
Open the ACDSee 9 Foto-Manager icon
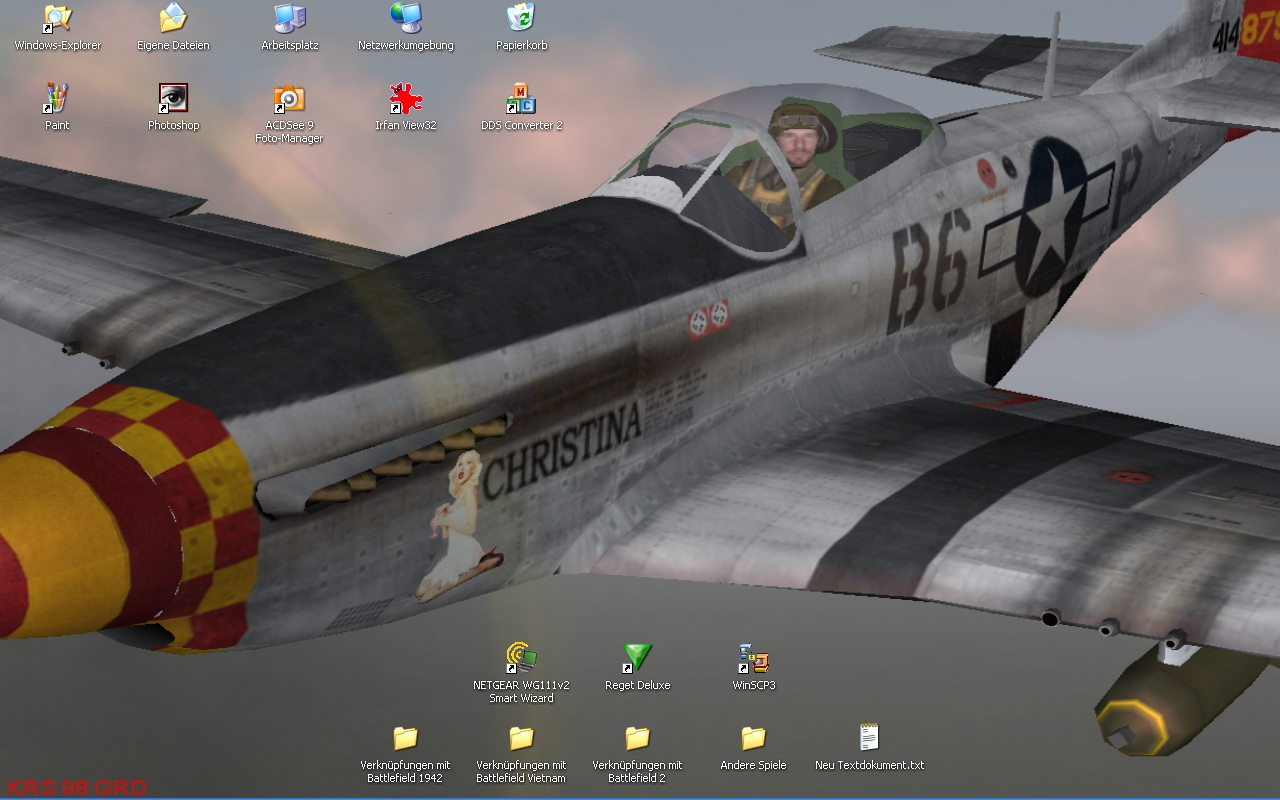(289, 98)
